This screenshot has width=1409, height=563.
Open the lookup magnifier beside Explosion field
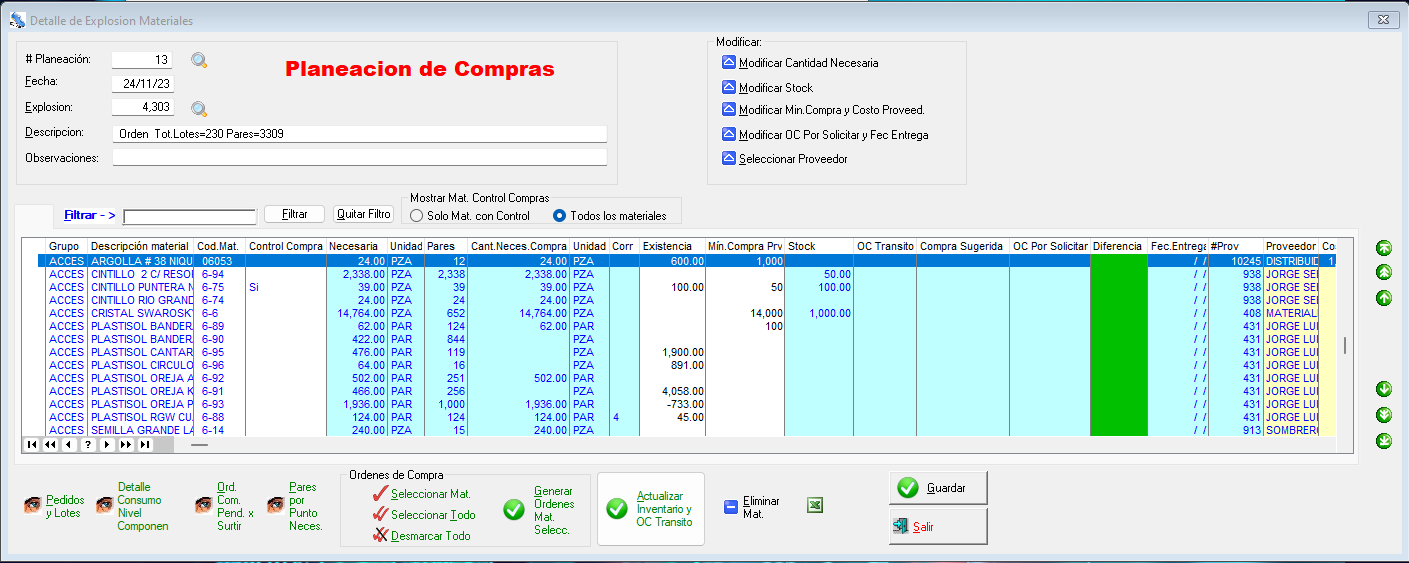click(x=199, y=109)
